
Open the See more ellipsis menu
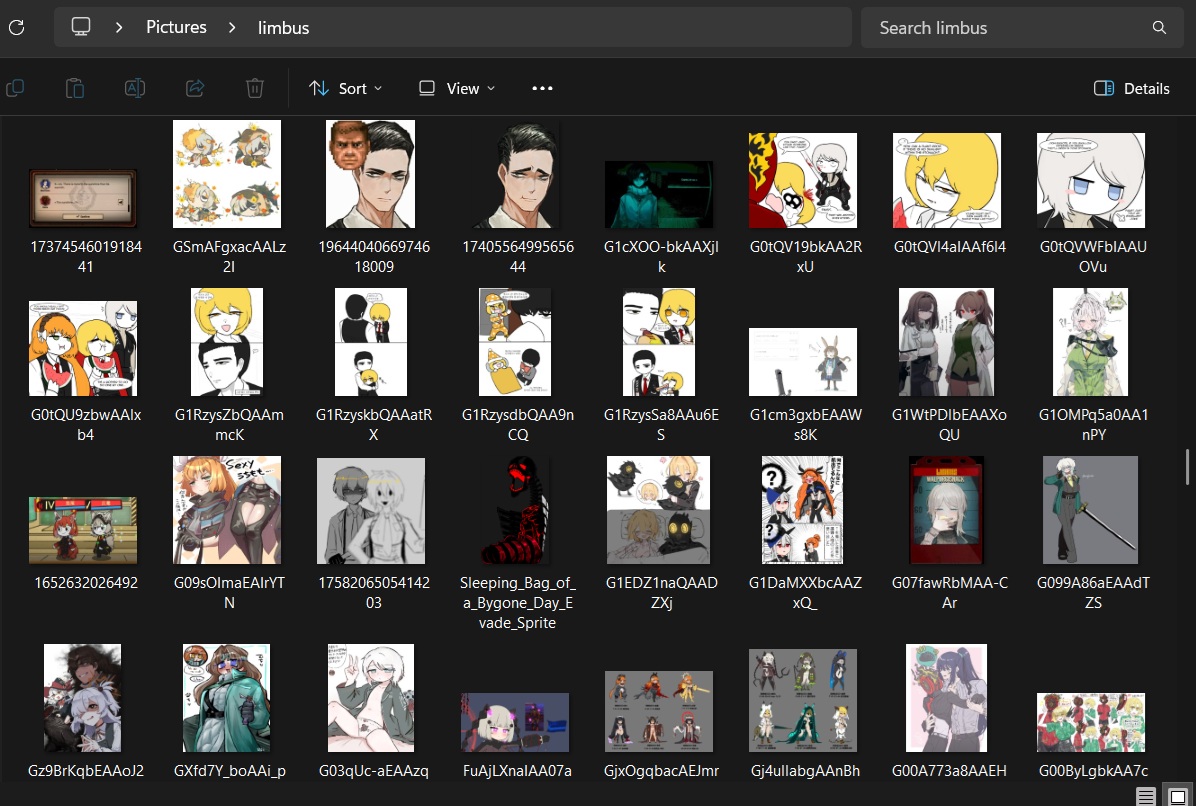[542, 88]
